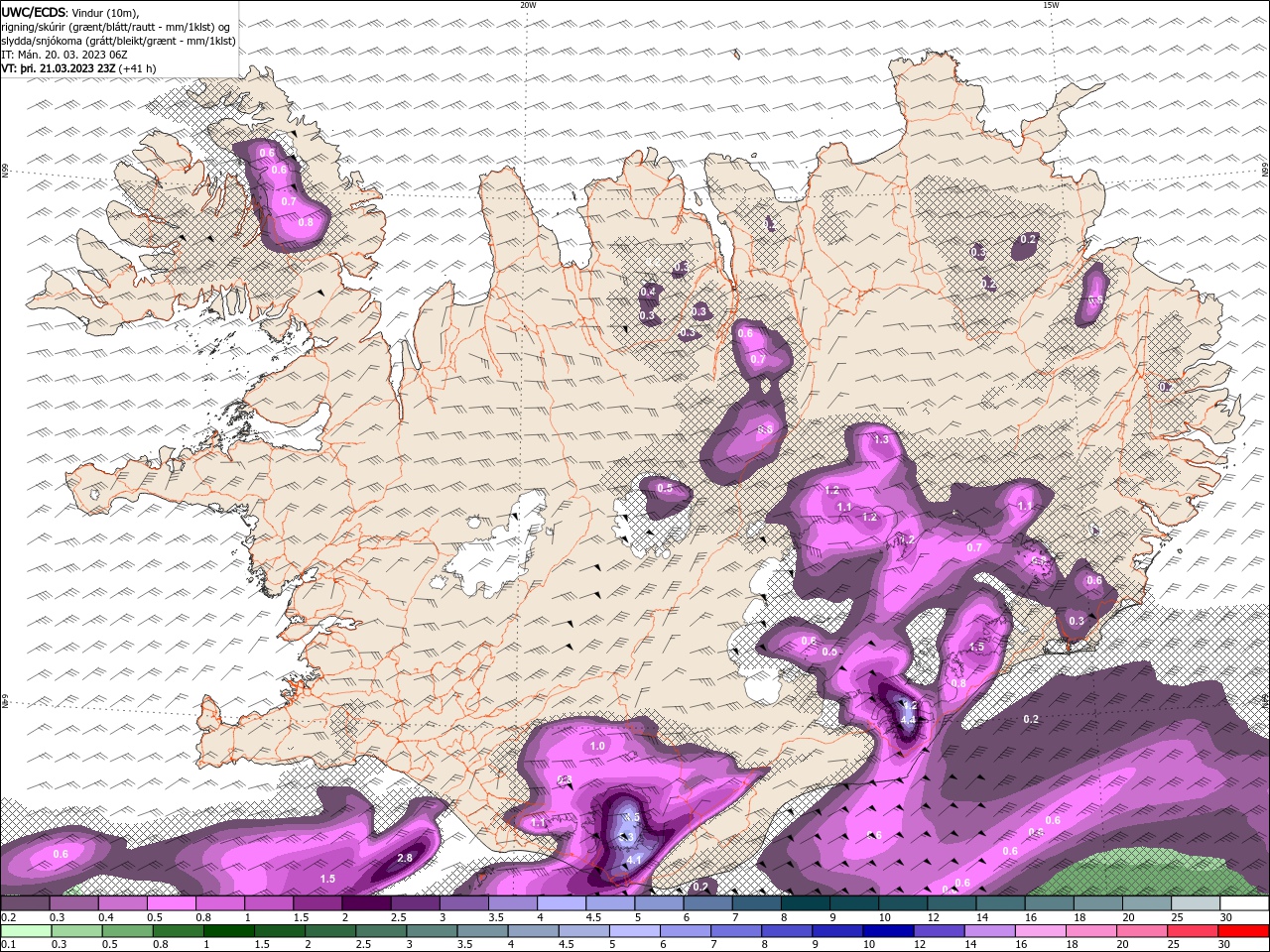Select the initial time line 'IT: Mán. 20. 03. 2023 06Z'

(x=65, y=55)
